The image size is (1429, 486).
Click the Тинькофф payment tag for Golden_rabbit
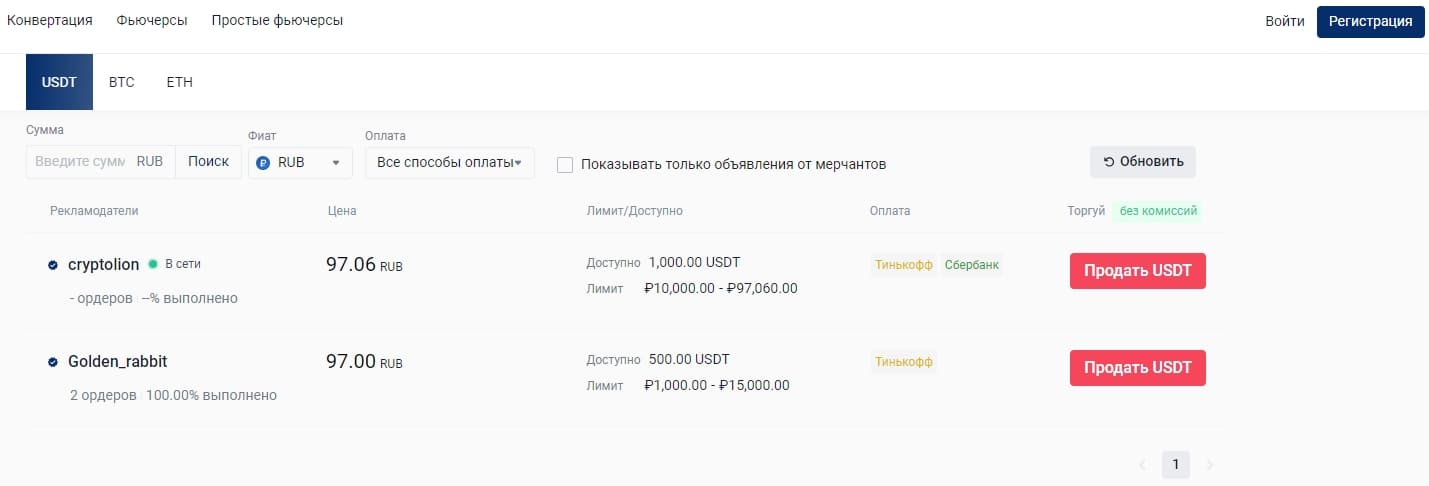pyautogui.click(x=904, y=362)
